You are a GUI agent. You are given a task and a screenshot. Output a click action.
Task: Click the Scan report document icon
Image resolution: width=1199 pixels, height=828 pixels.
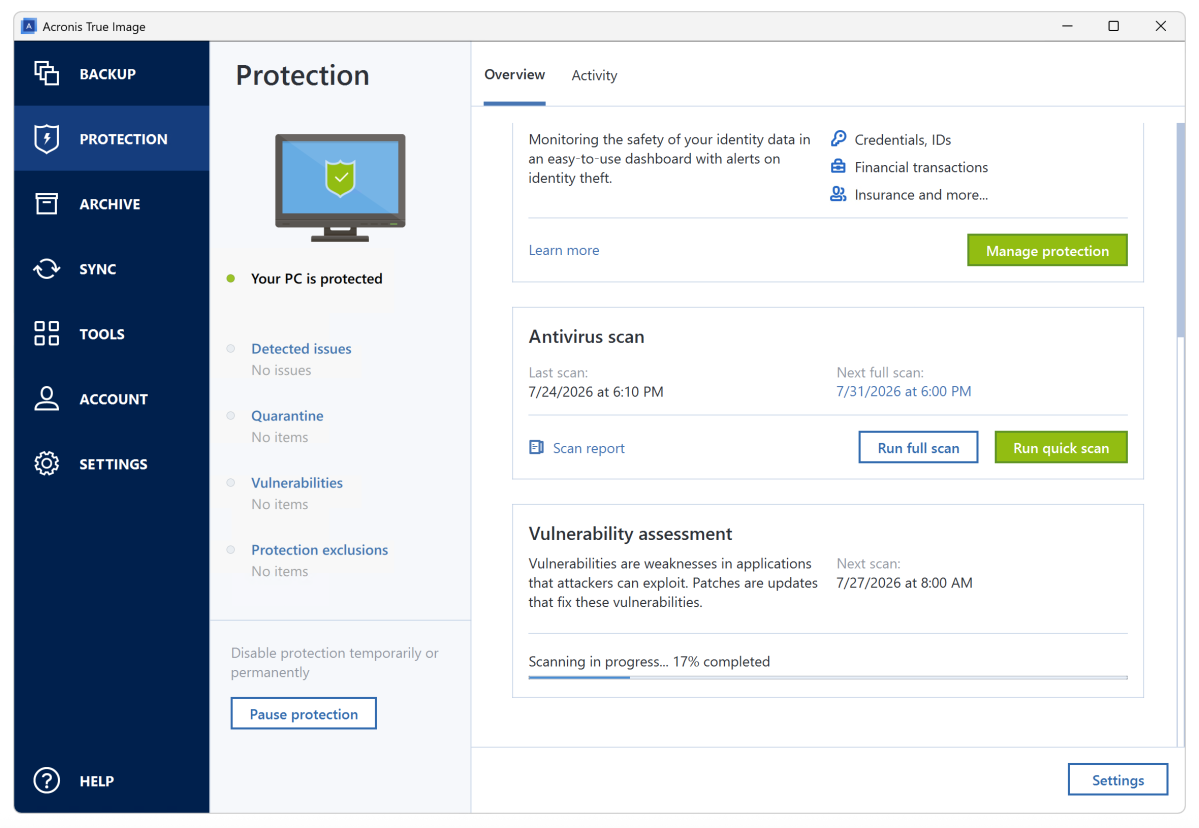[537, 447]
